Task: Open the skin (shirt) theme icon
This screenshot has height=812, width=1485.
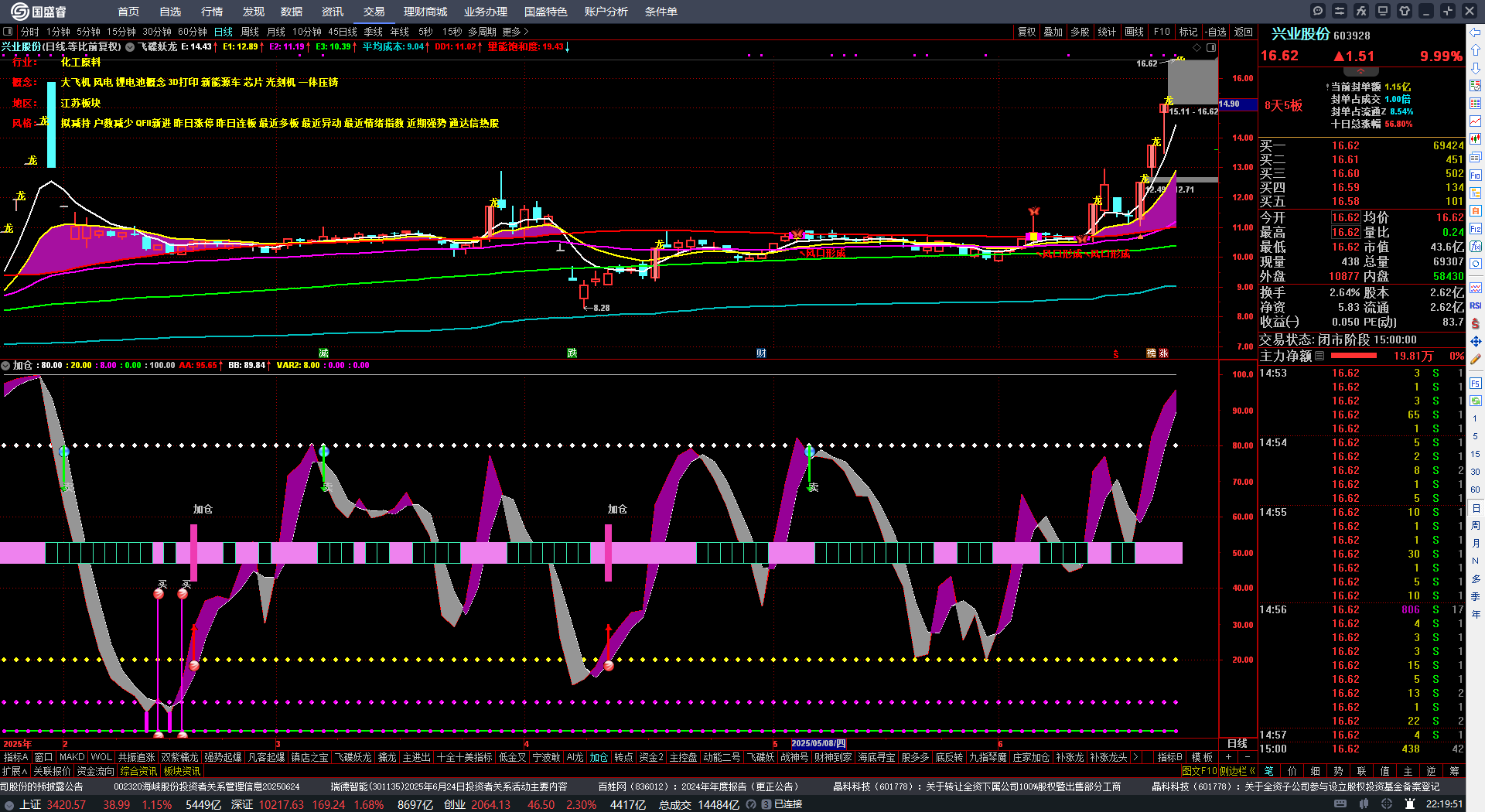Action: point(1405,11)
